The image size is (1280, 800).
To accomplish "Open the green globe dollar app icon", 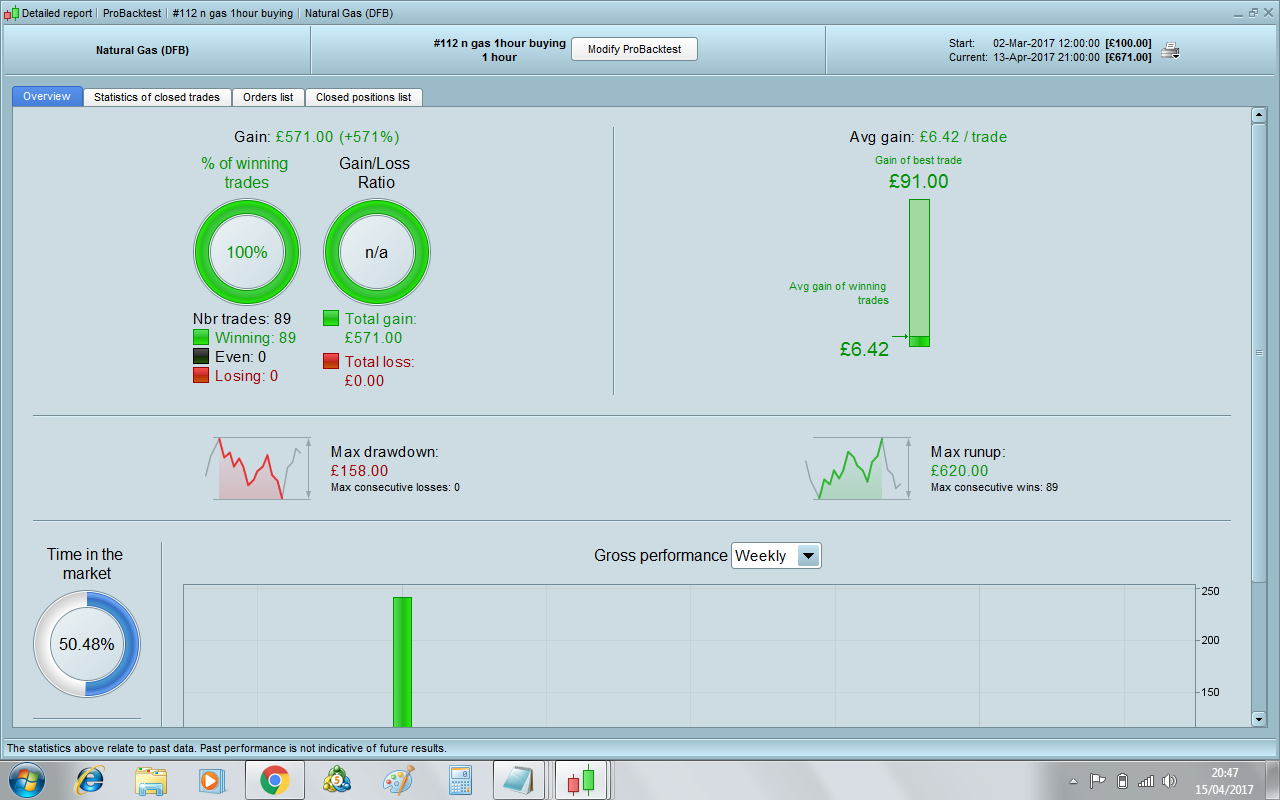I will (336, 780).
